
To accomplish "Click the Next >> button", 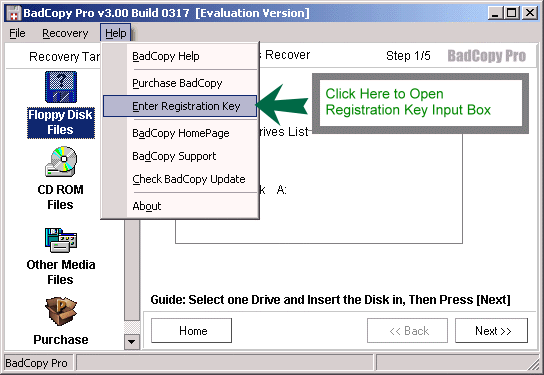I will pos(491,331).
